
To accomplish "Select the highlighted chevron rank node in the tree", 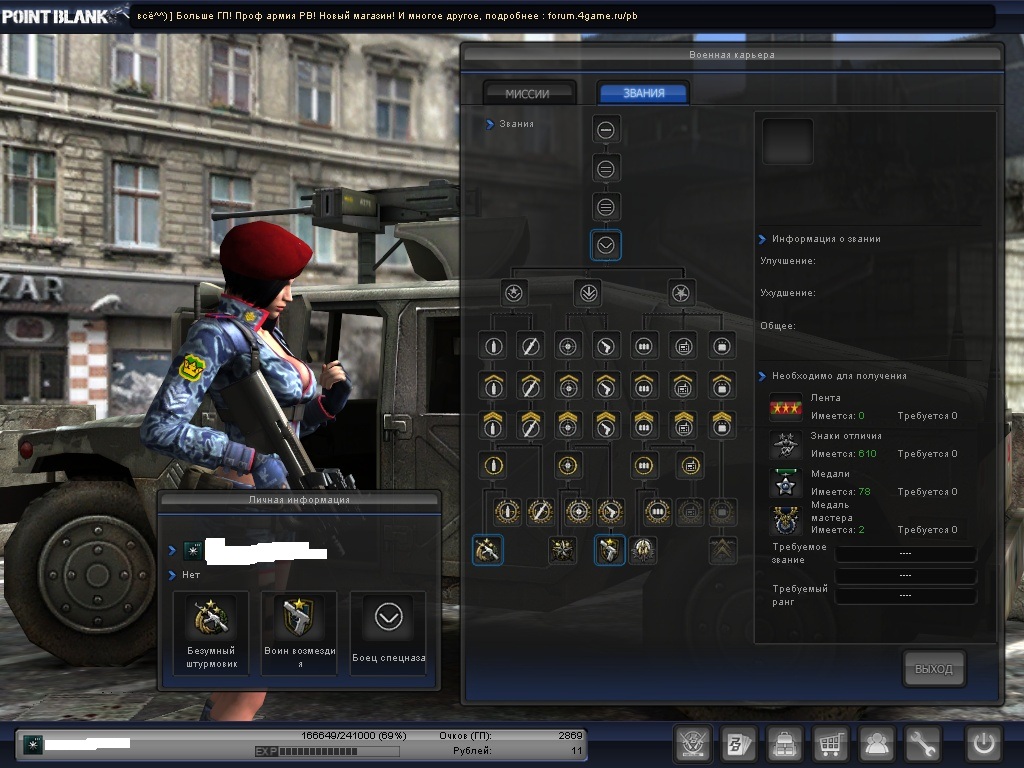I will tap(605, 245).
